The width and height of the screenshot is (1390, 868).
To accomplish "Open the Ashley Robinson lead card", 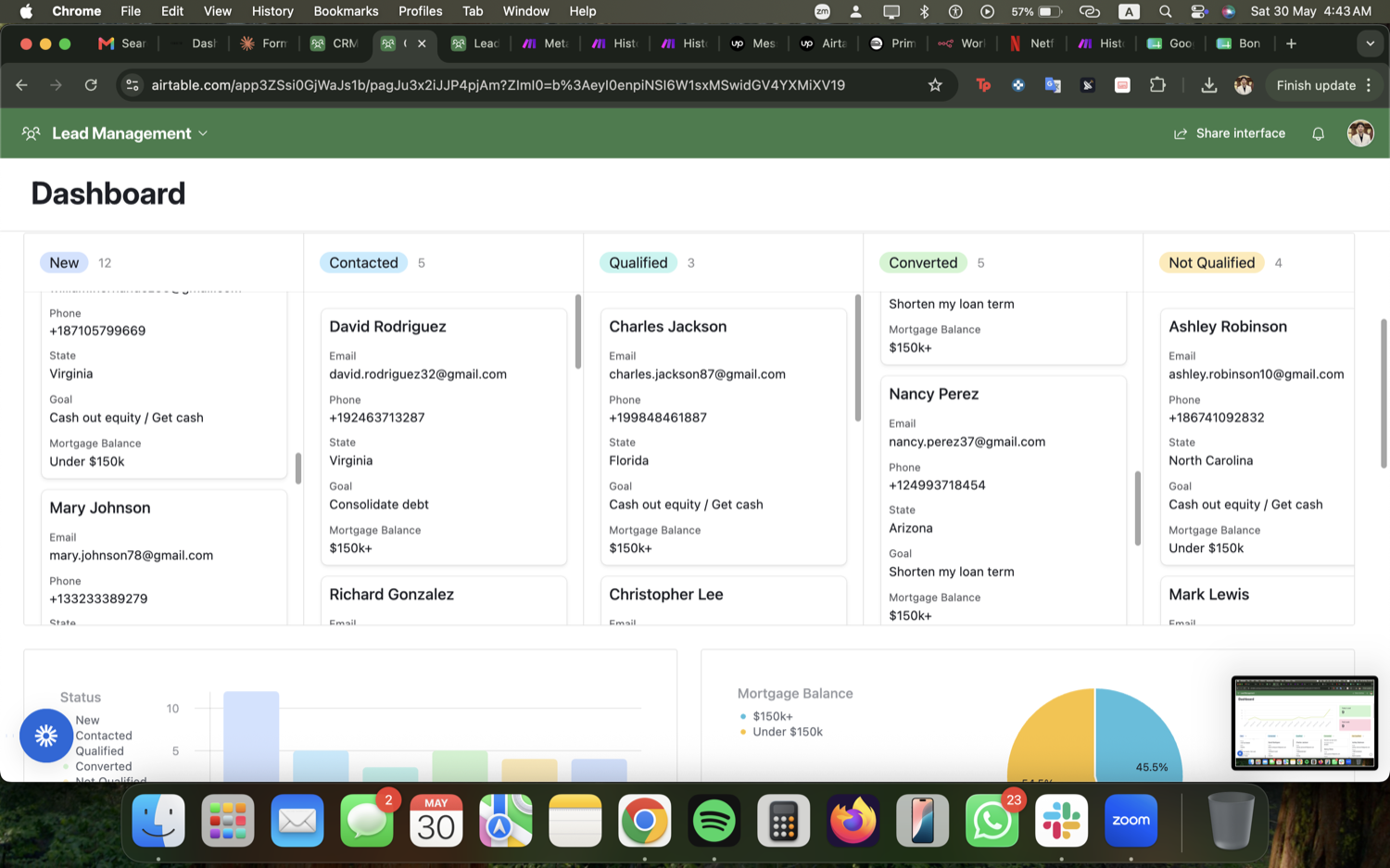I will click(x=1257, y=436).
